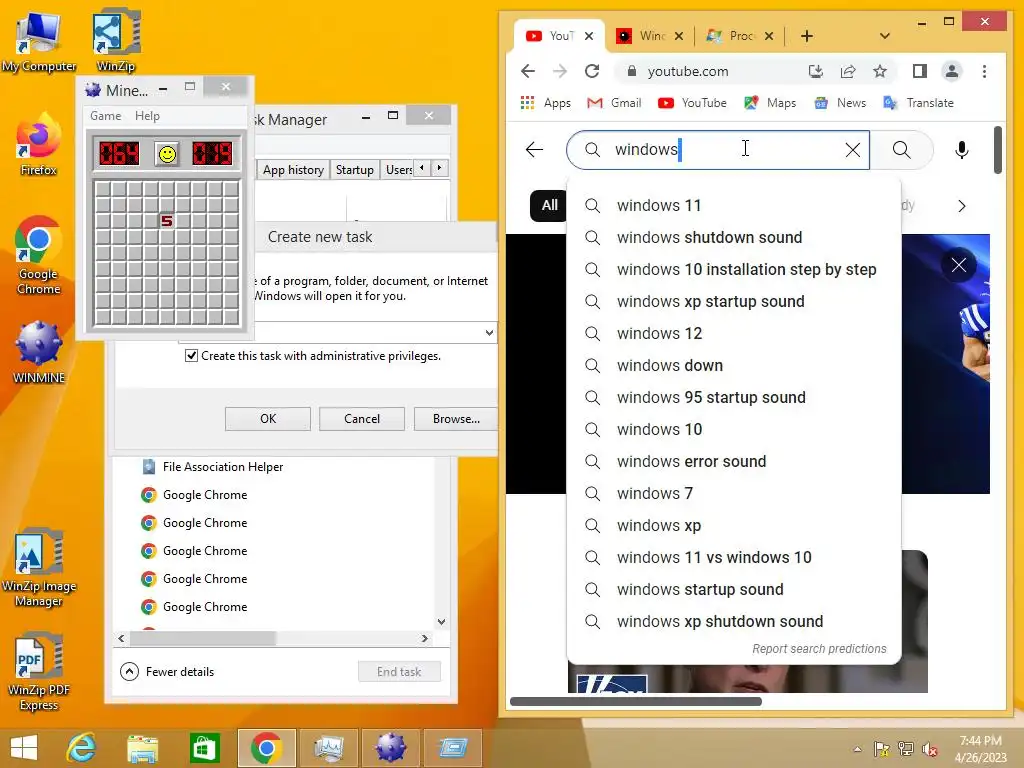
Task: Toggle 'Create this task with administrative privileges' checkbox
Action: [x=191, y=356]
